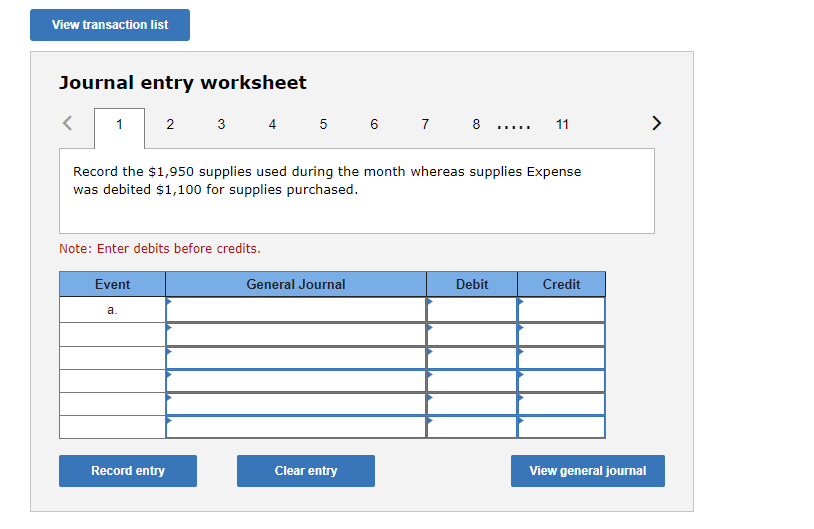Image resolution: width=814 pixels, height=529 pixels.
Task: Click Credit field in third row
Action: pos(561,358)
